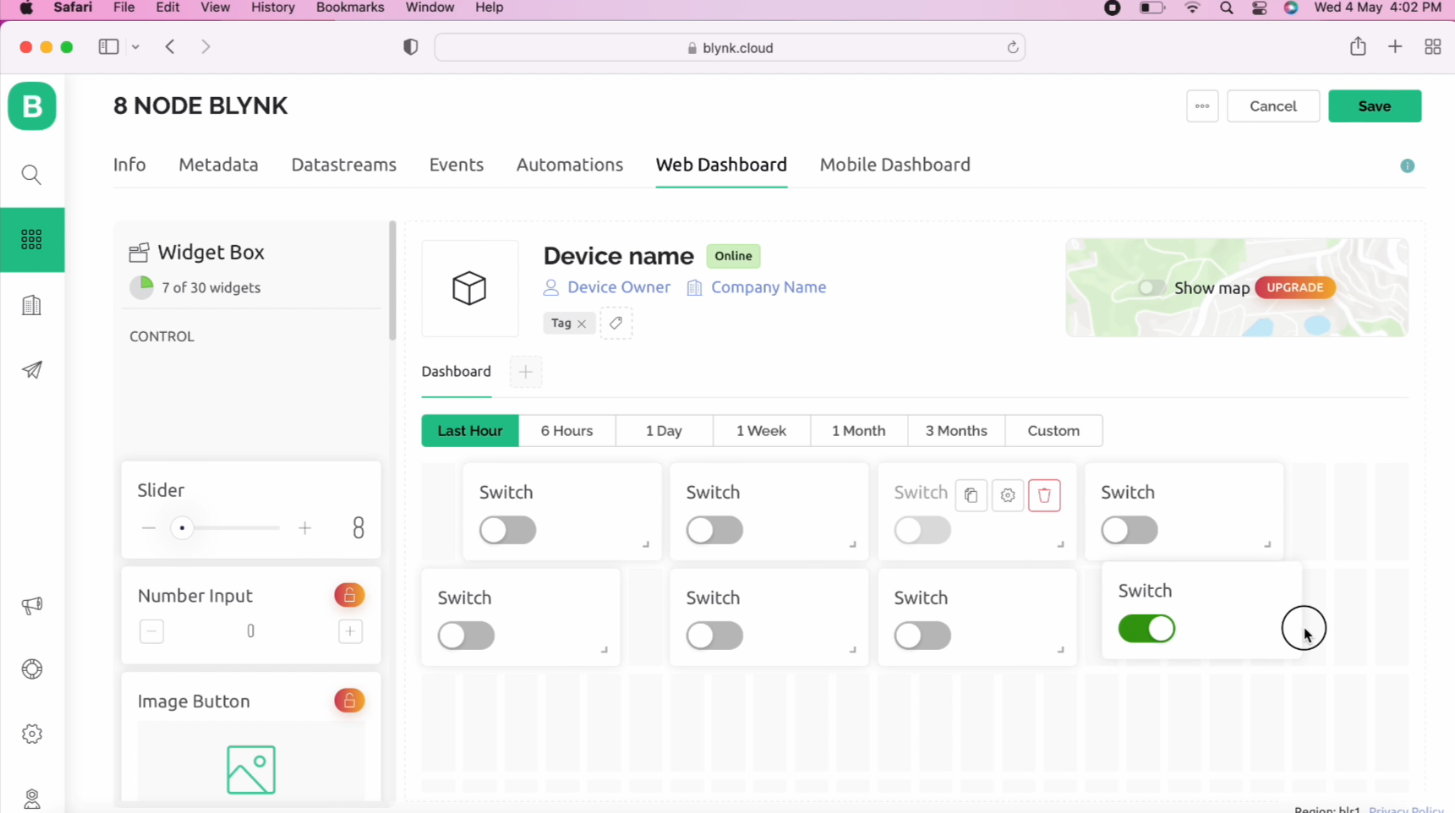The height and width of the screenshot is (813, 1455).
Task: Click the Widget Box header icon
Action: point(139,253)
